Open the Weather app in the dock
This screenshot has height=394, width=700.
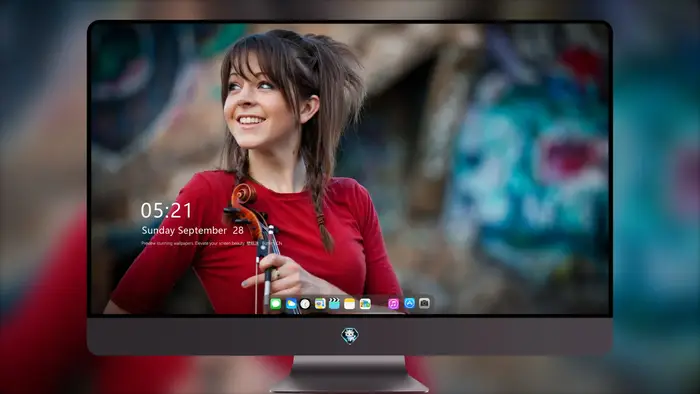[x=291, y=304]
